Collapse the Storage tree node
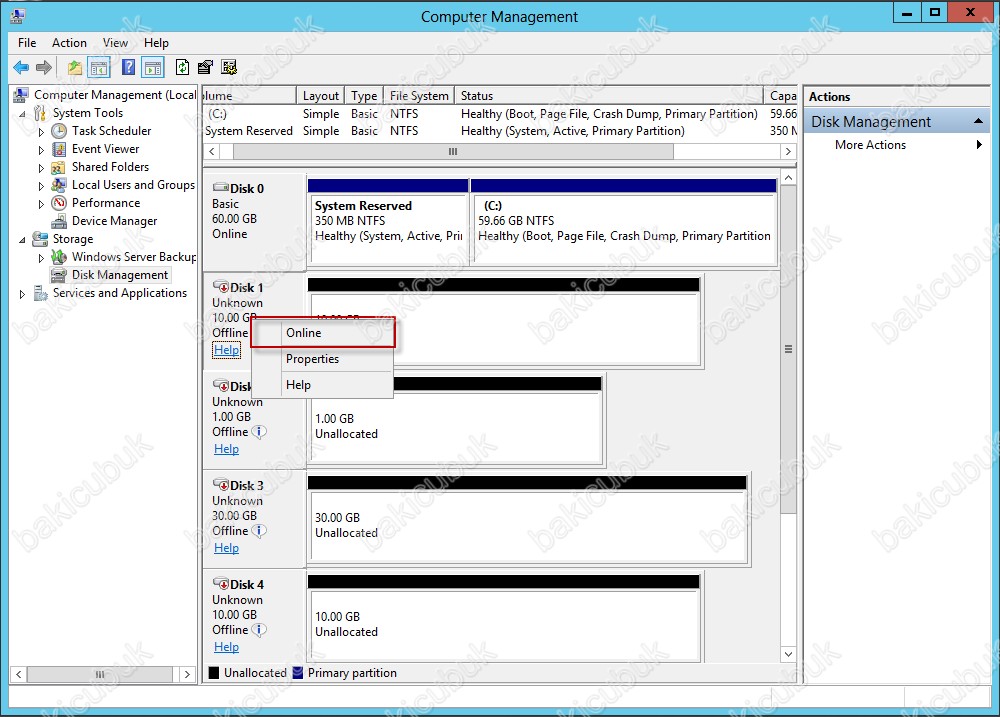The image size is (1000, 717). point(22,240)
